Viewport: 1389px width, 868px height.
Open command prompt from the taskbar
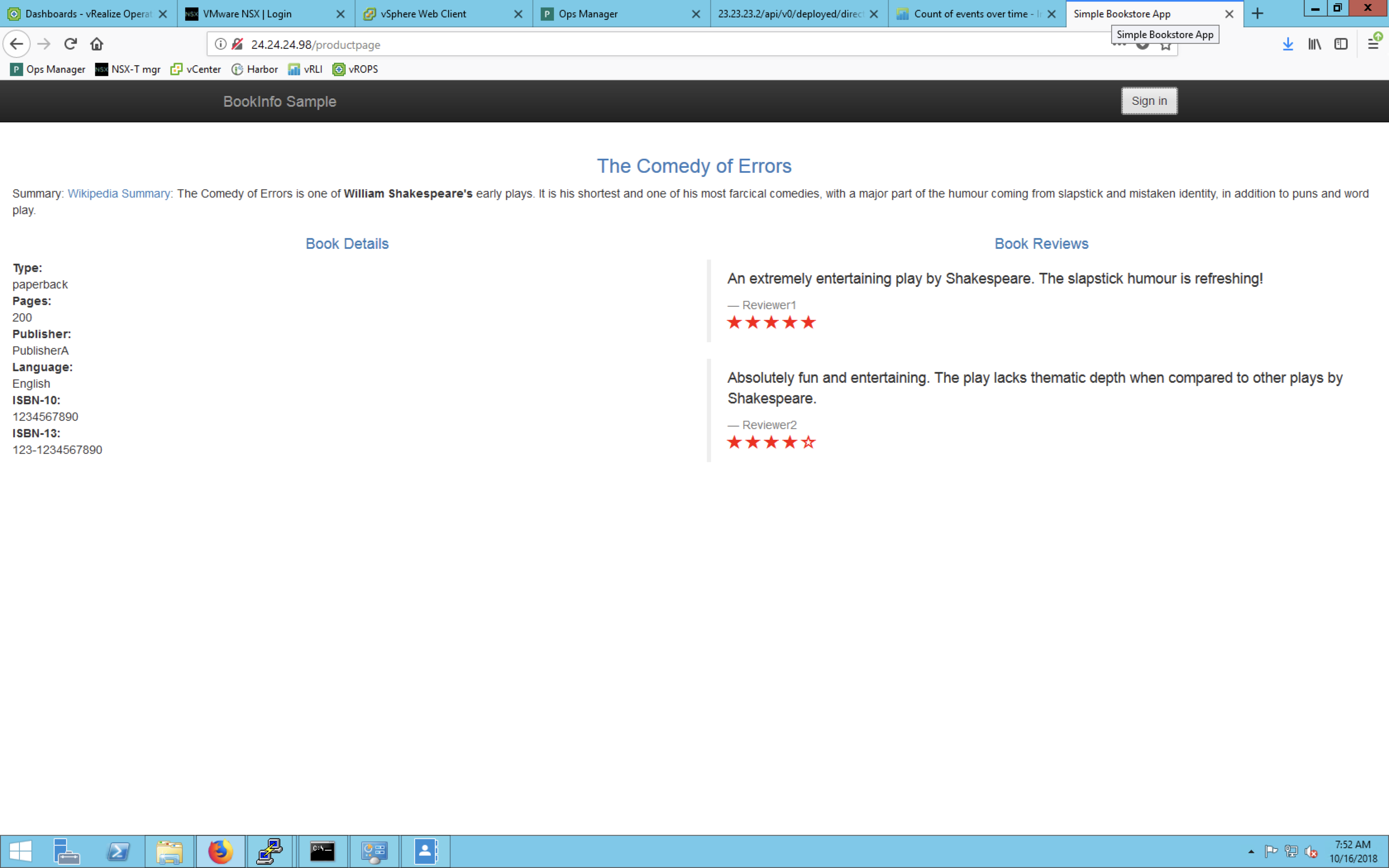pyautogui.click(x=322, y=851)
